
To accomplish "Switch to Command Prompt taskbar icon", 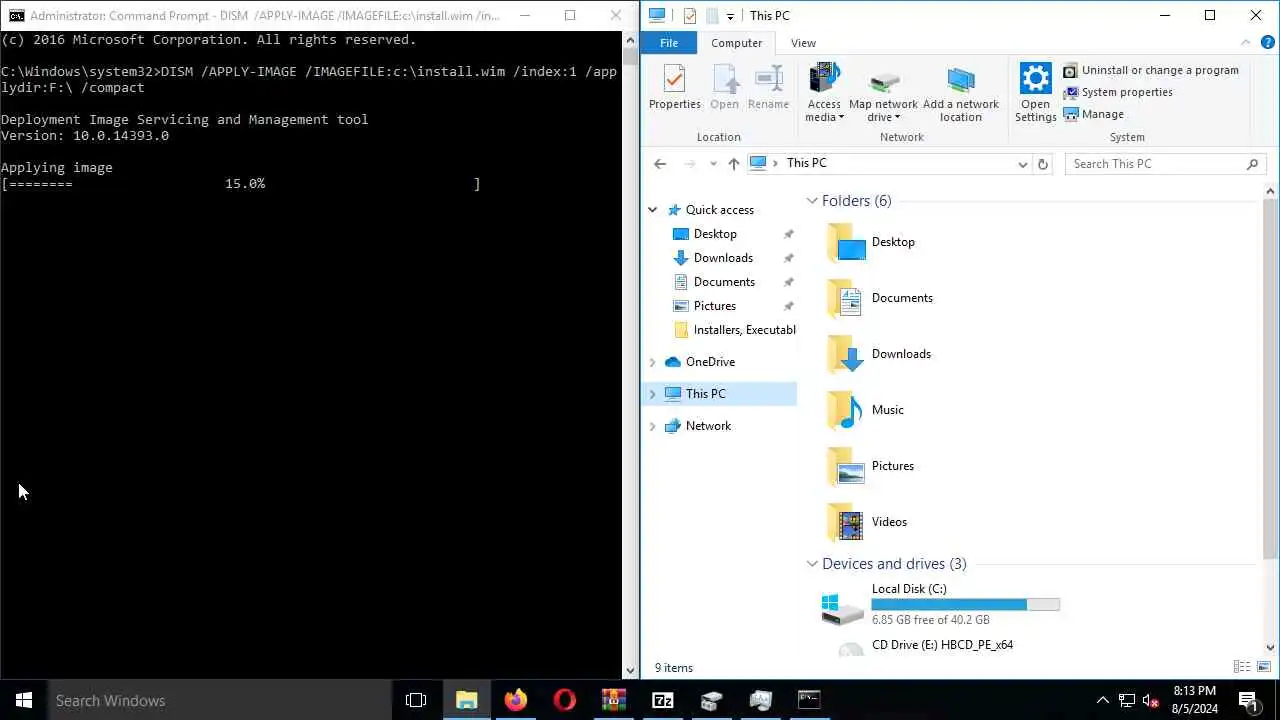I will pos(809,700).
